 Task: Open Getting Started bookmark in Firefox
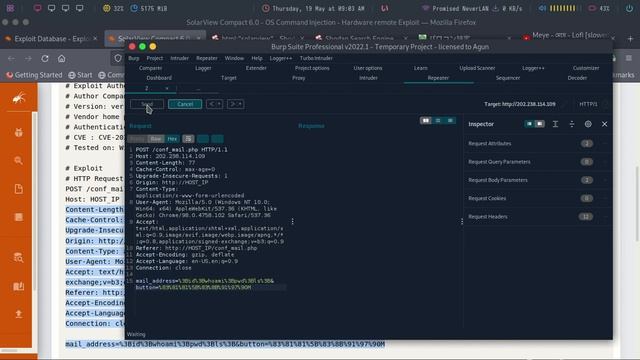click(34, 75)
